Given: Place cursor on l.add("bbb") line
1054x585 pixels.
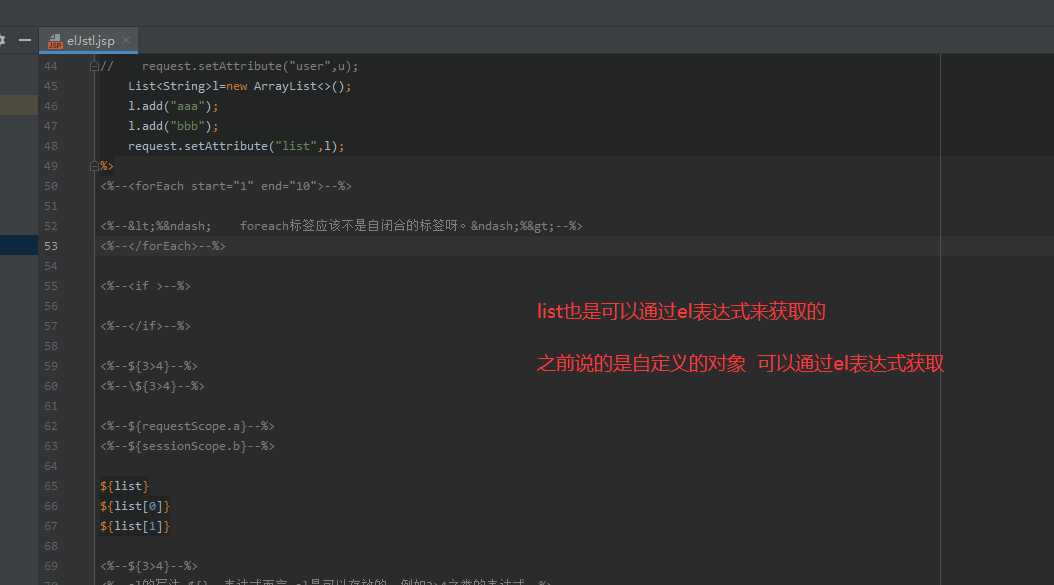Looking at the screenshot, I should tap(173, 126).
